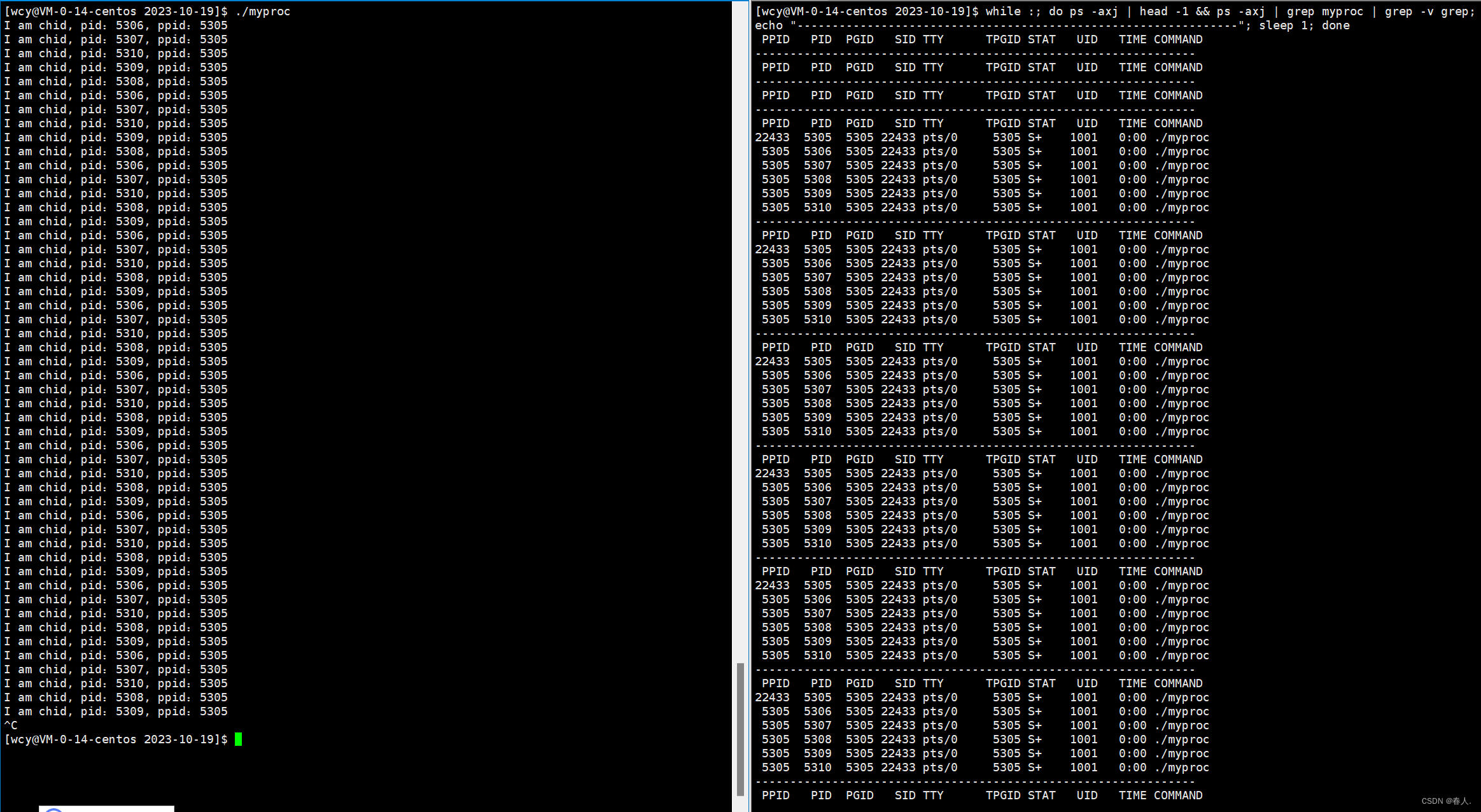The image size is (1481, 812).
Task: Click the pid 5309 line directly above ^C
Action: pos(116,711)
